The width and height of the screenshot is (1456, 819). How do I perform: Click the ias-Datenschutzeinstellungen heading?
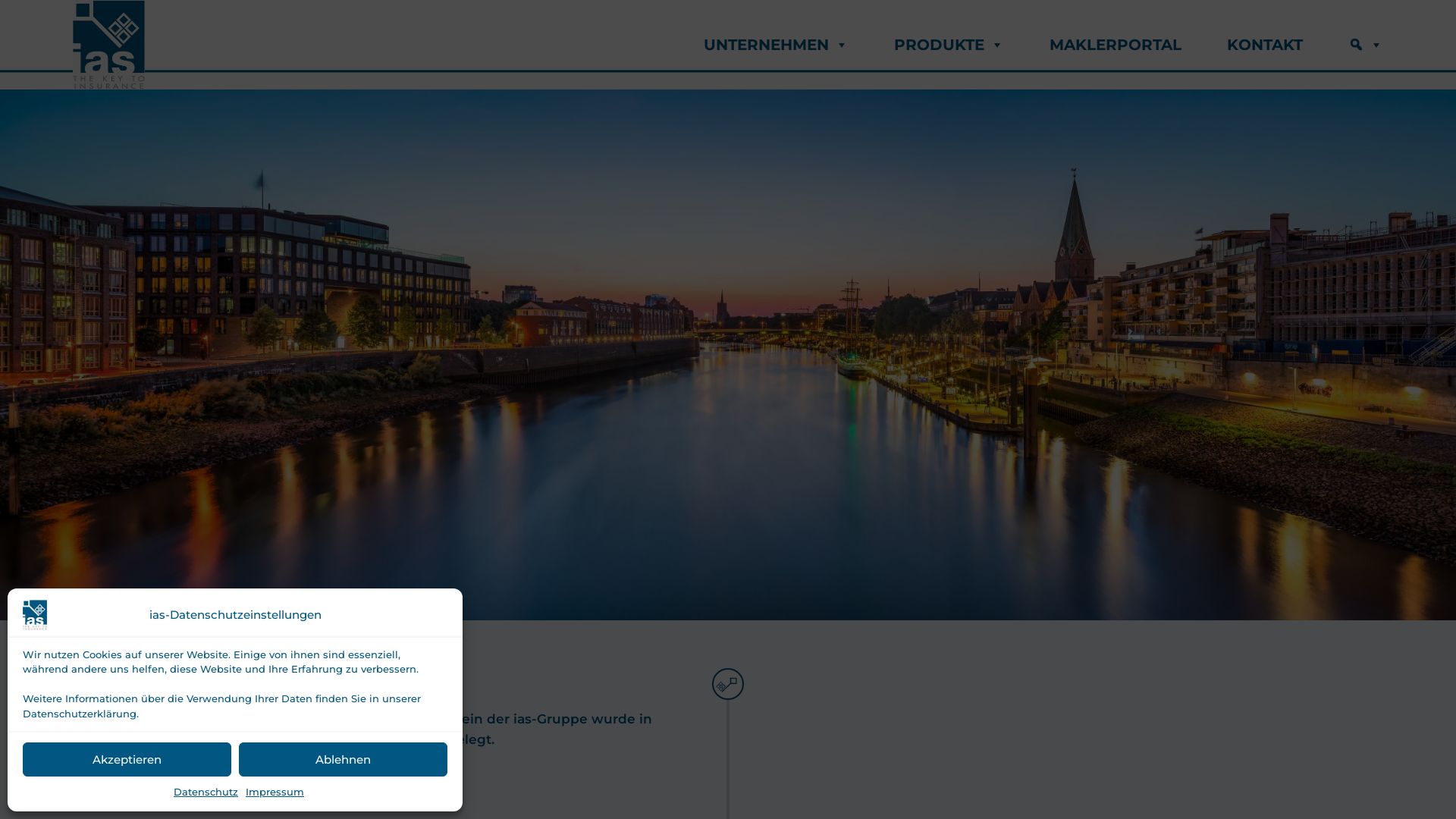pyautogui.click(x=235, y=614)
